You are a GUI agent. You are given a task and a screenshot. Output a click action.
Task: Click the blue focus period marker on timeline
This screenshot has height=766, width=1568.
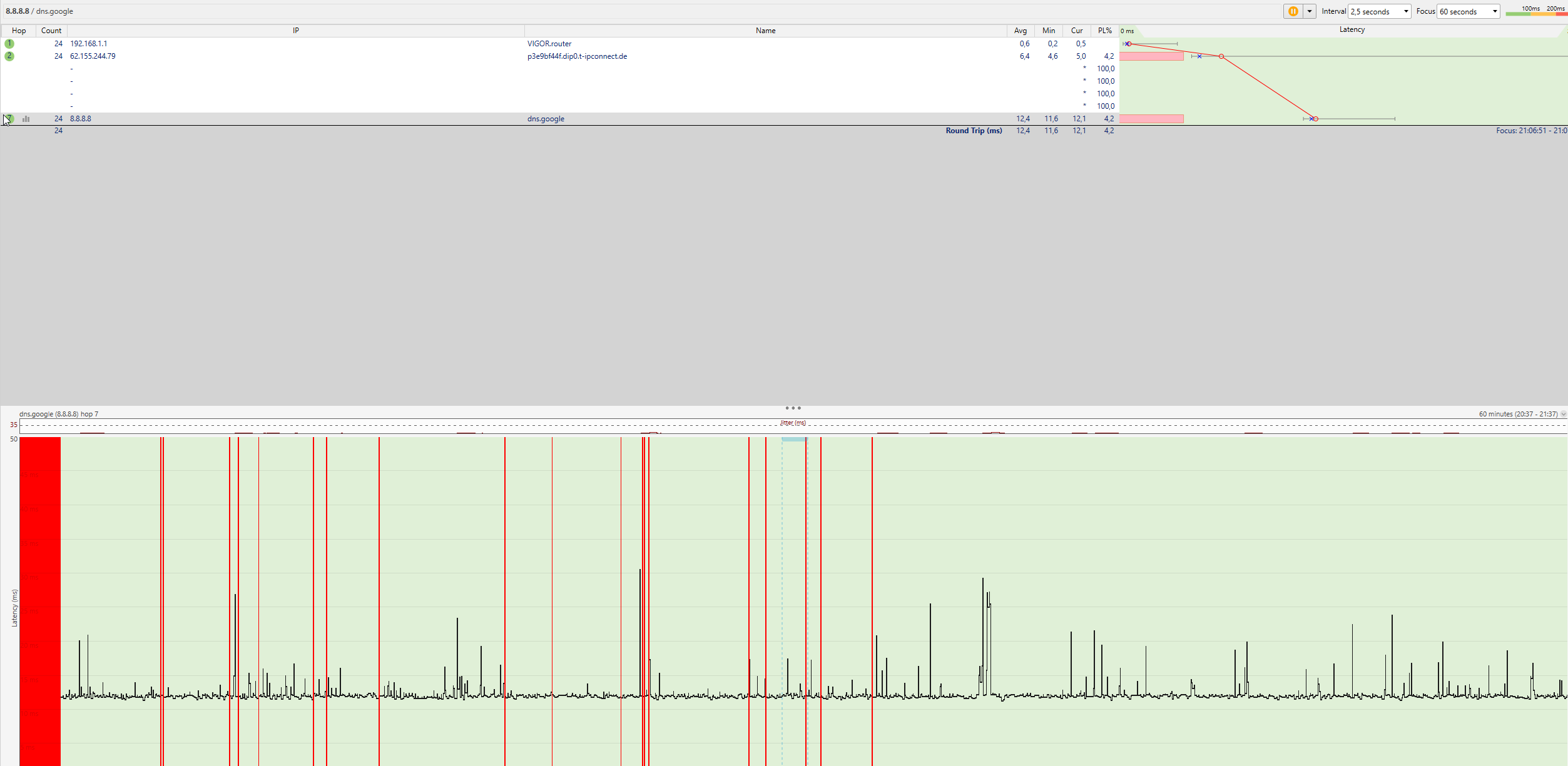[794, 440]
